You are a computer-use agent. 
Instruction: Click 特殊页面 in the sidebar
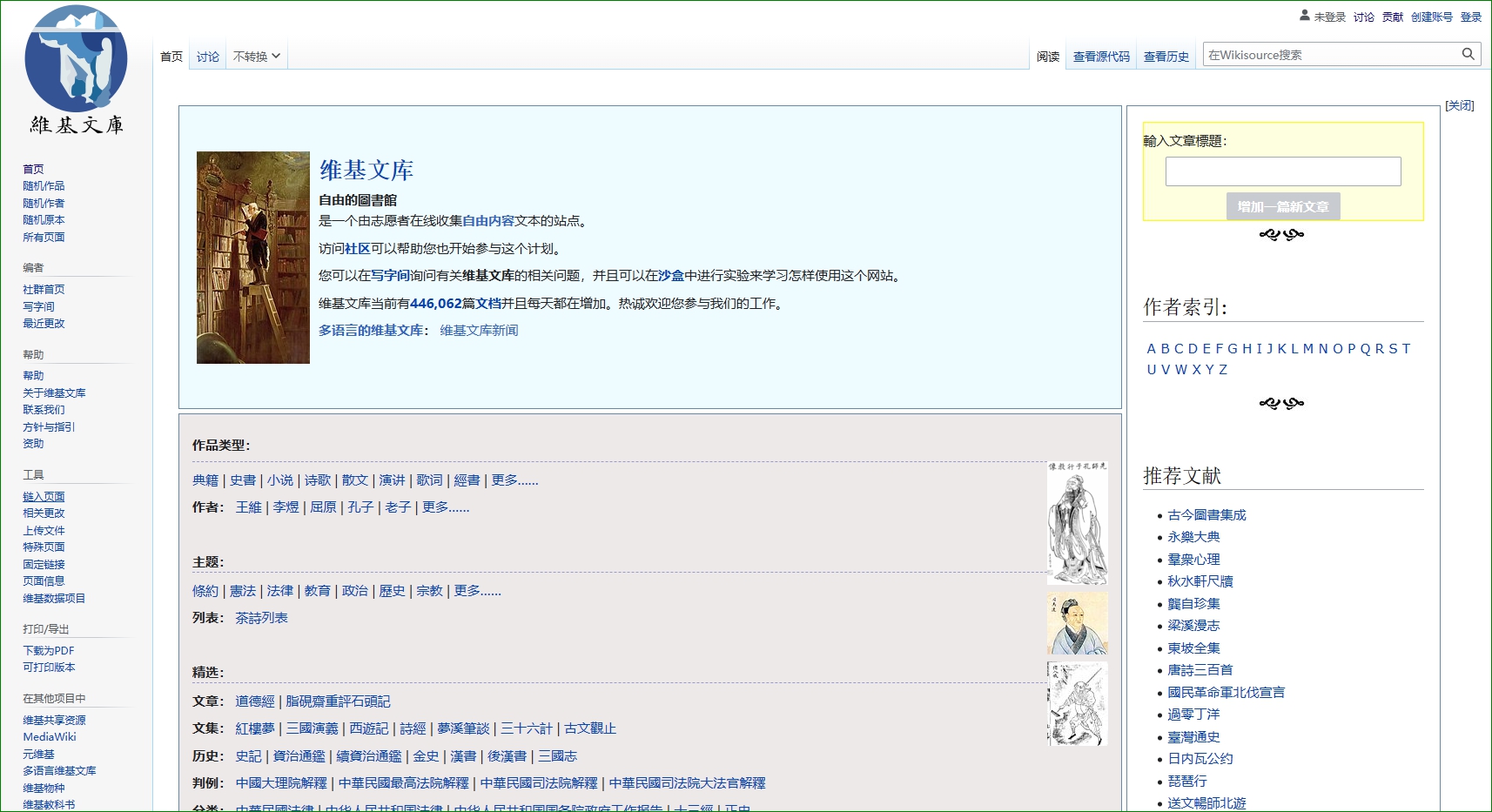(44, 547)
